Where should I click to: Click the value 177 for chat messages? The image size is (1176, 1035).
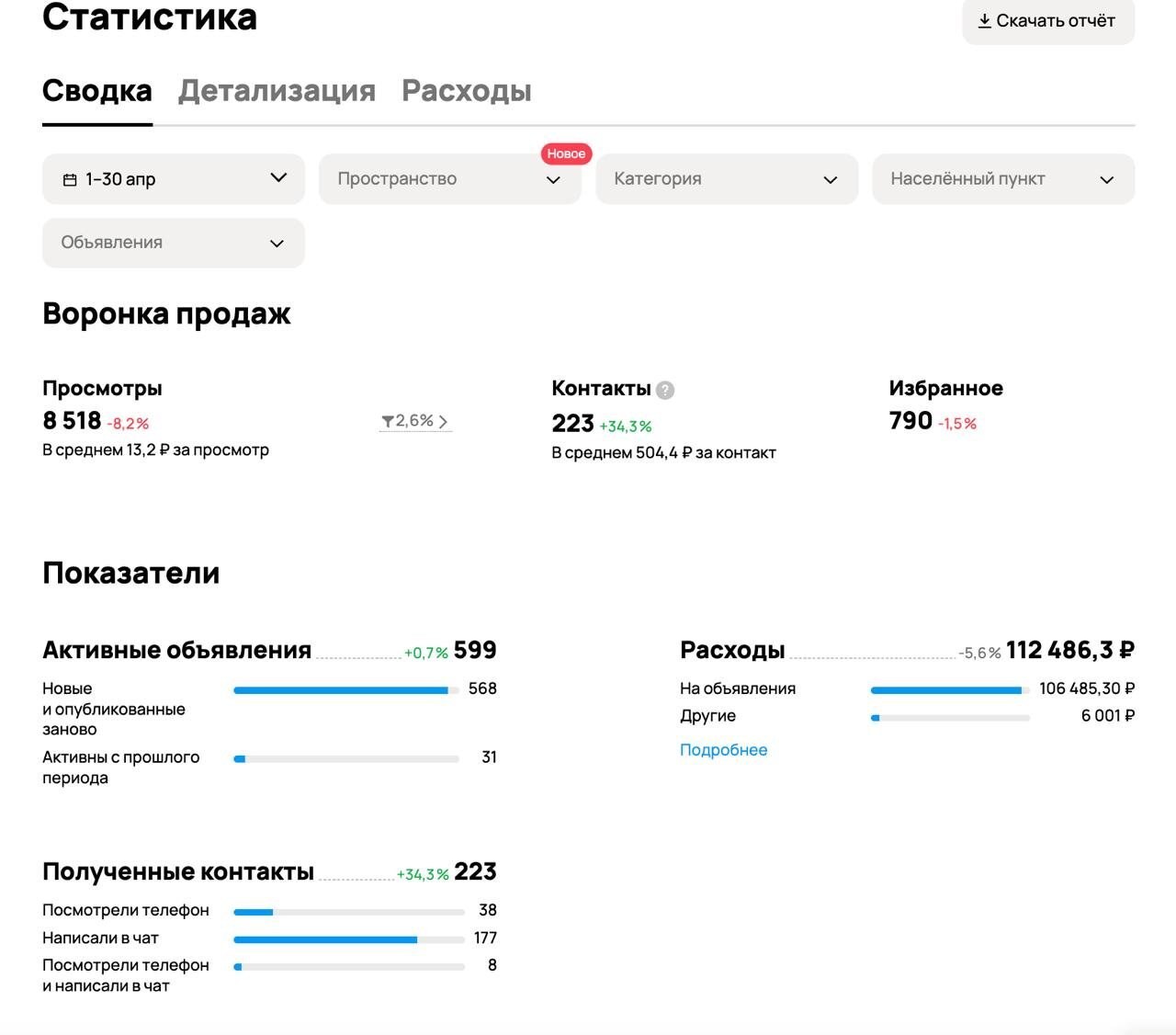[x=485, y=938]
